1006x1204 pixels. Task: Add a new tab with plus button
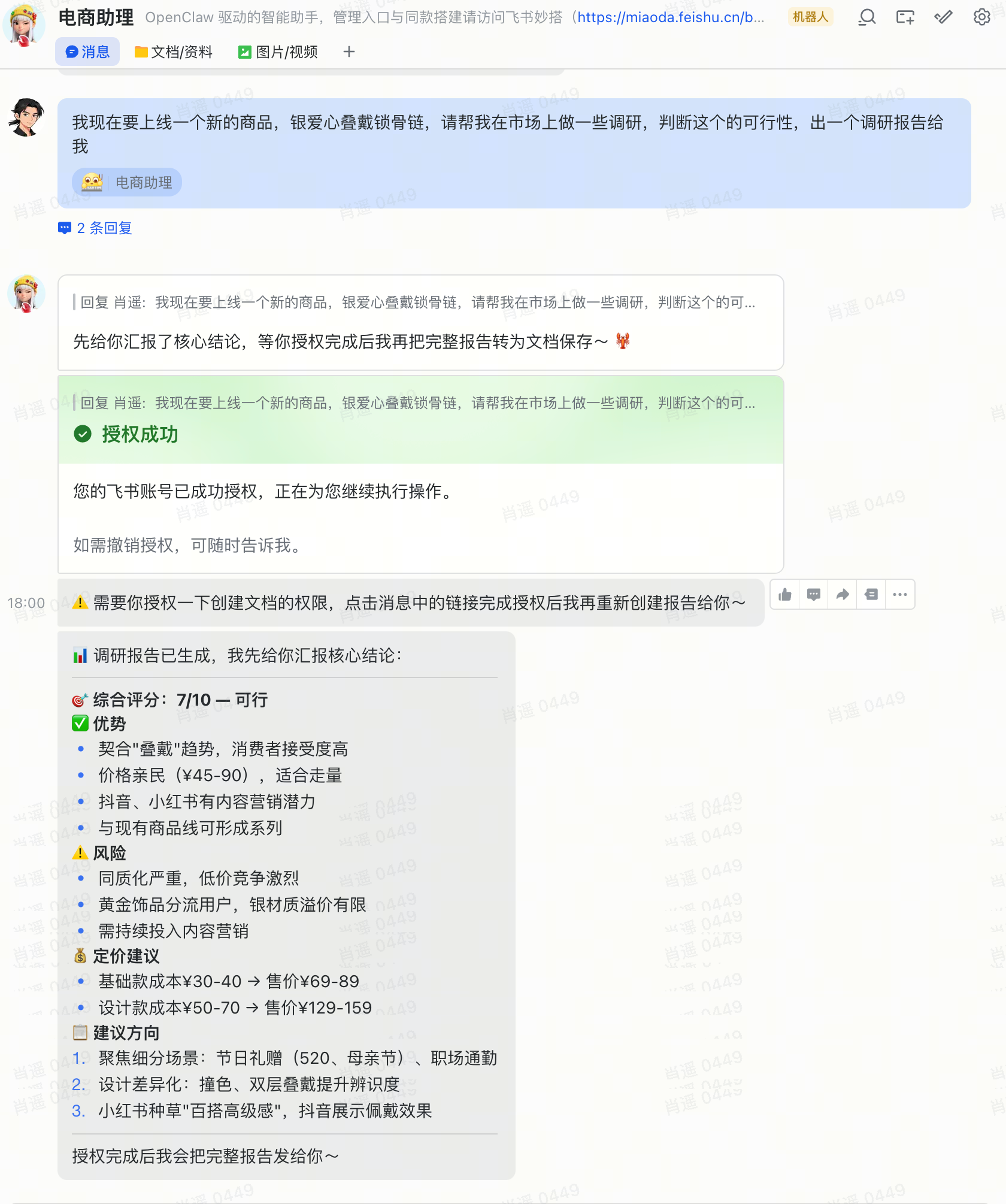point(349,52)
